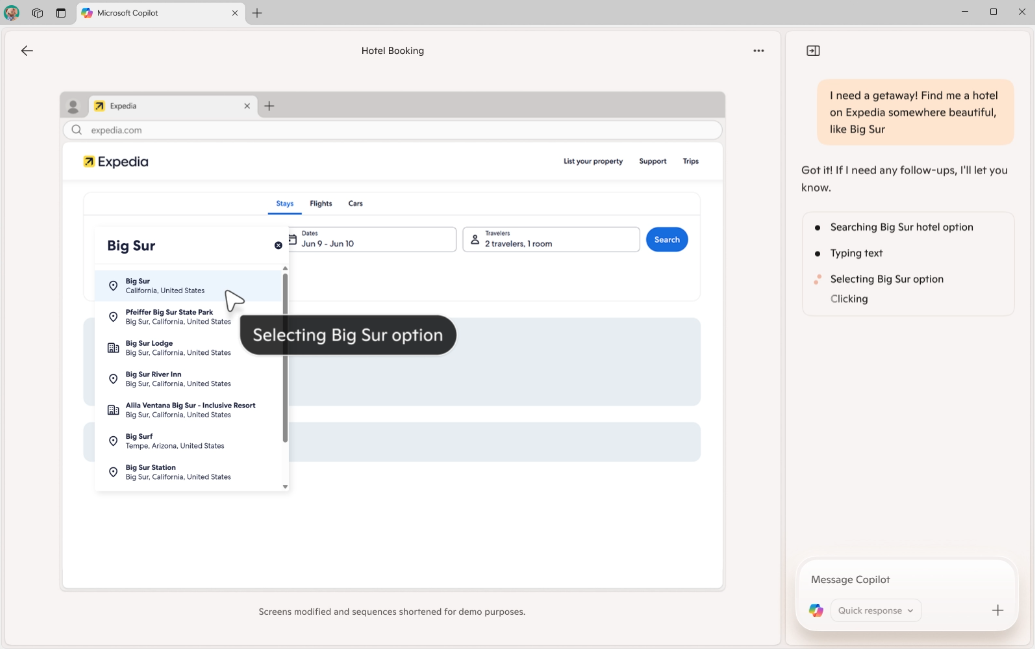Click the scroll down arrow of suggestions

pos(285,487)
